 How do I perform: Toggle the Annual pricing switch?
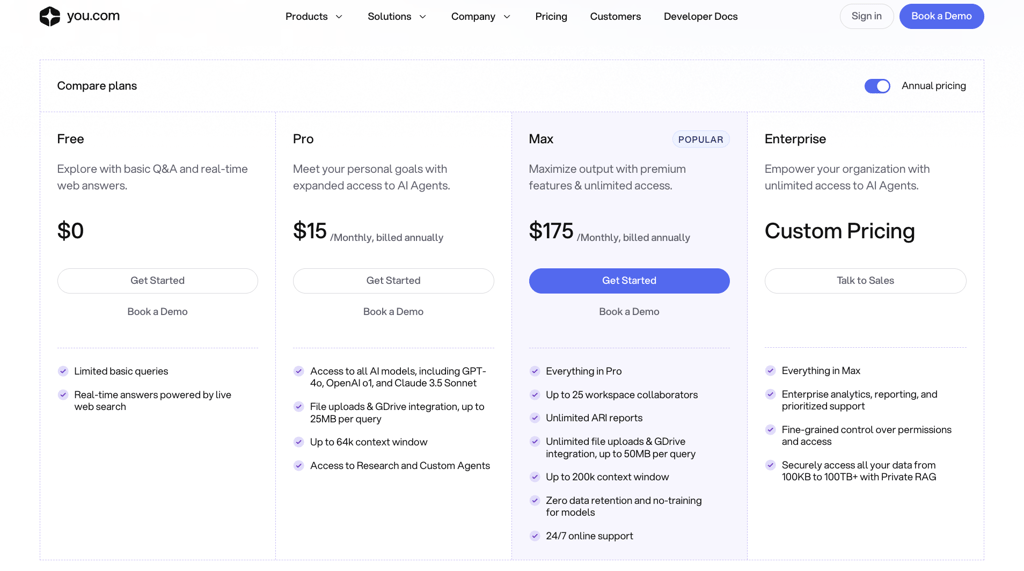pyautogui.click(x=877, y=86)
